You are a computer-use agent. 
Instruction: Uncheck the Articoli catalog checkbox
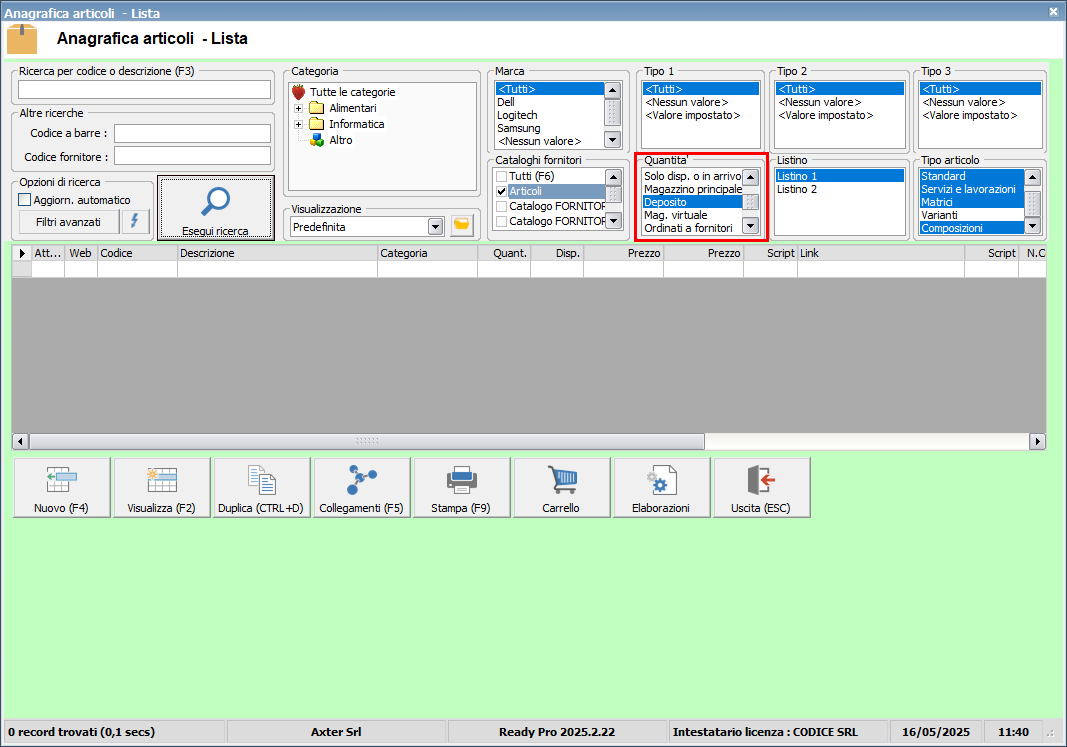pyautogui.click(x=502, y=191)
